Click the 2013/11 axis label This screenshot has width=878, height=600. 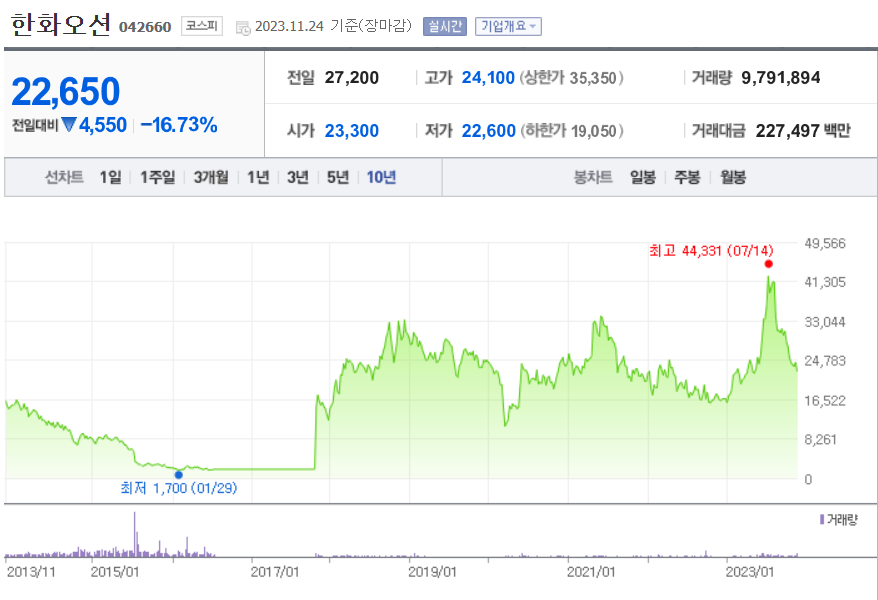coord(31,572)
